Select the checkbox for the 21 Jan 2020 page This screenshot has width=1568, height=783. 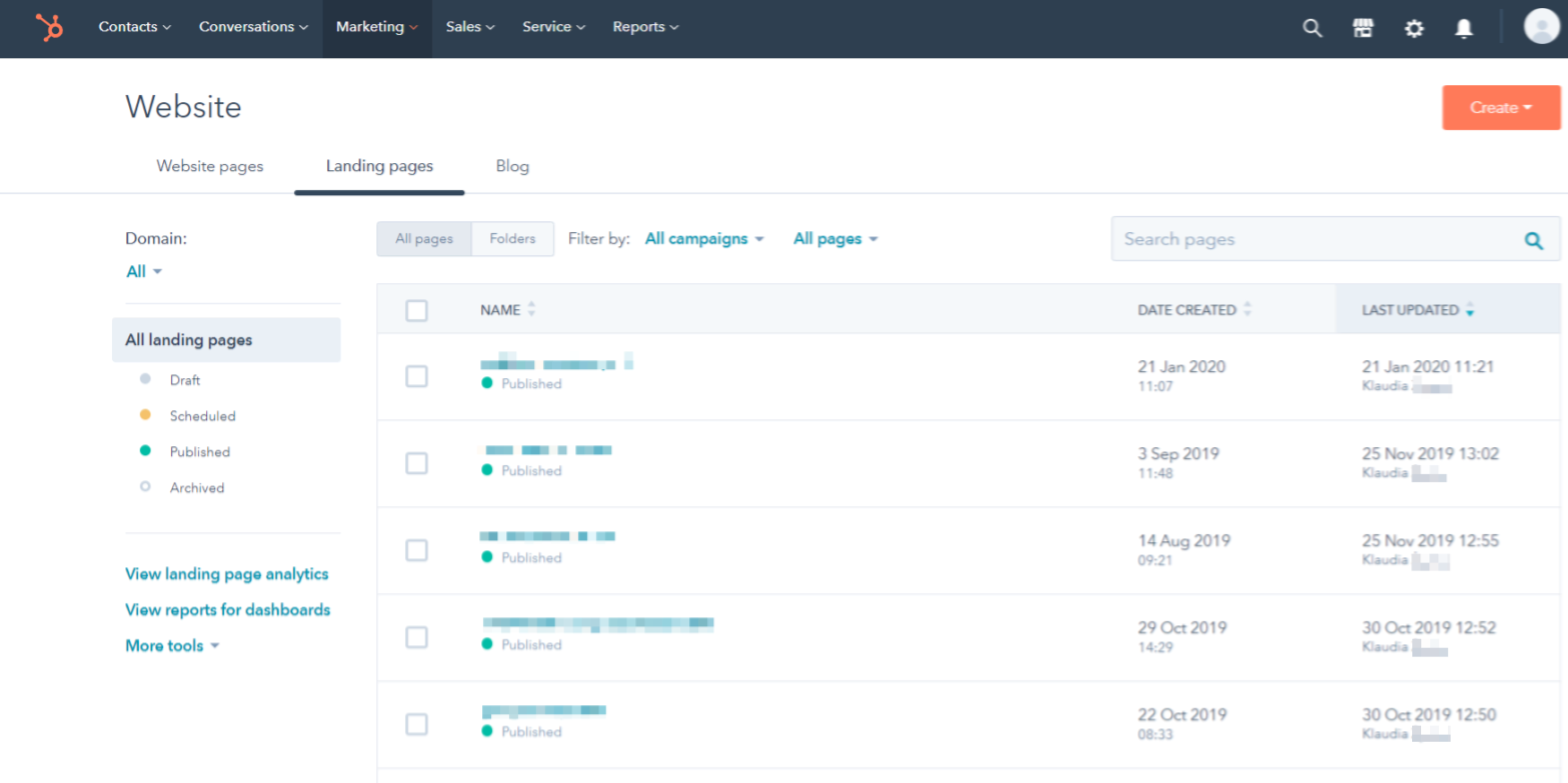tap(417, 376)
